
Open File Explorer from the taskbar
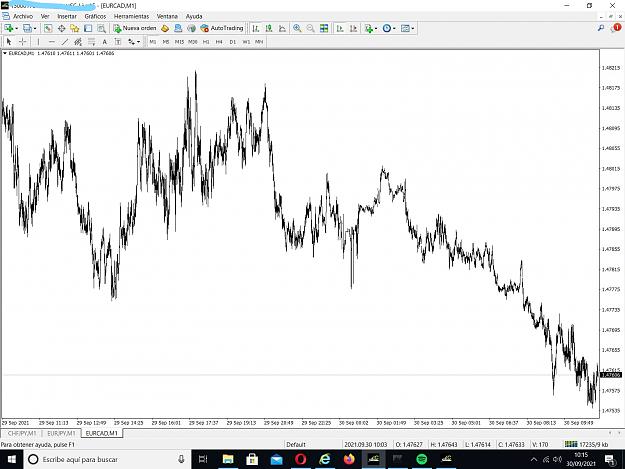coord(228,459)
